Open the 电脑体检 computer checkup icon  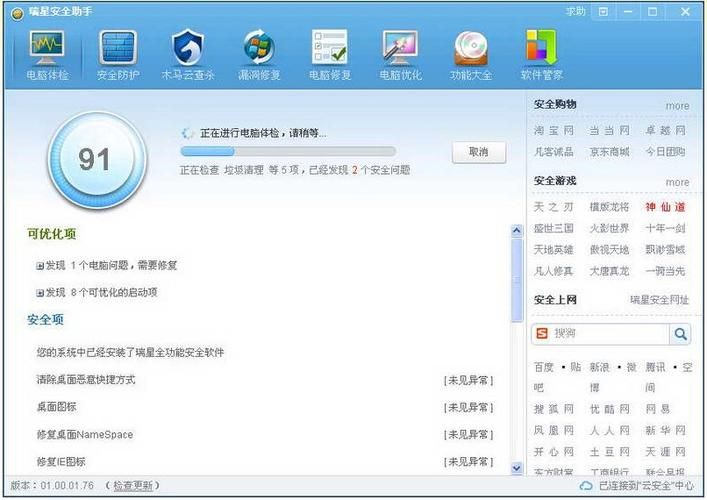(x=47, y=49)
